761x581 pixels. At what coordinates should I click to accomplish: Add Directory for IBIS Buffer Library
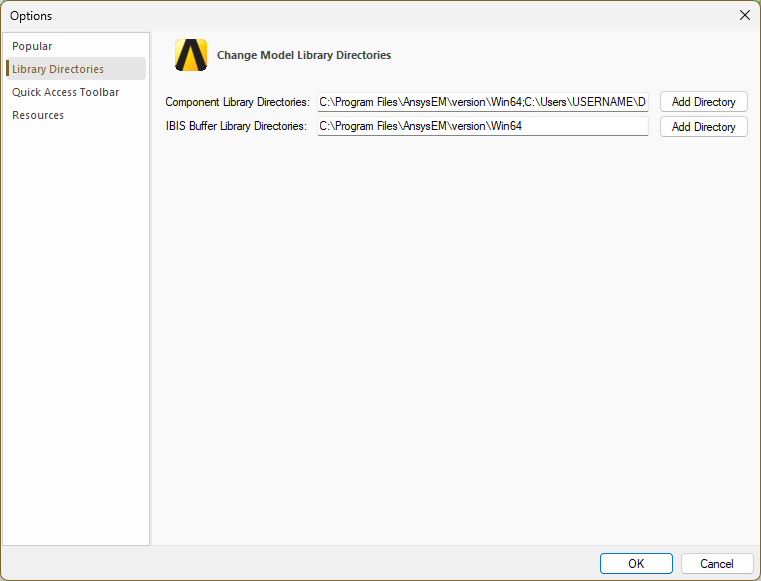click(x=703, y=127)
